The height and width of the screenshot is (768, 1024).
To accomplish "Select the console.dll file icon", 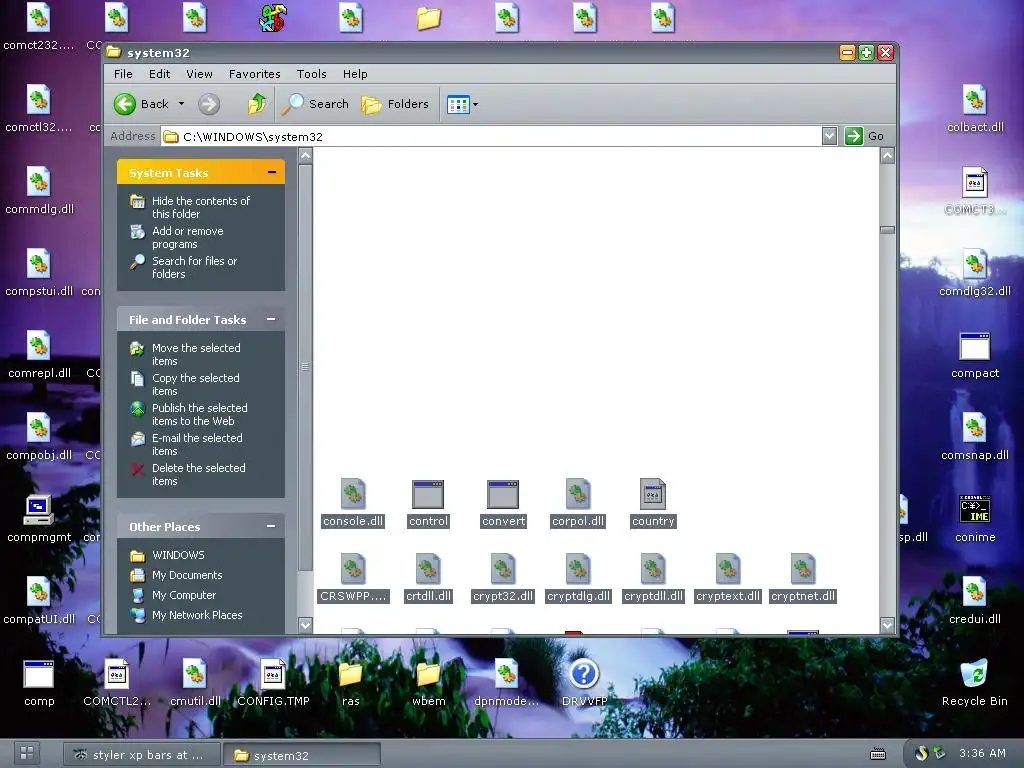I will pyautogui.click(x=353, y=494).
